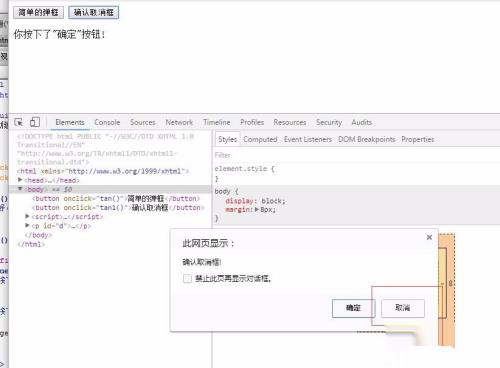Open the Event Listeners tab
This screenshot has height=368, width=500.
(308, 139)
